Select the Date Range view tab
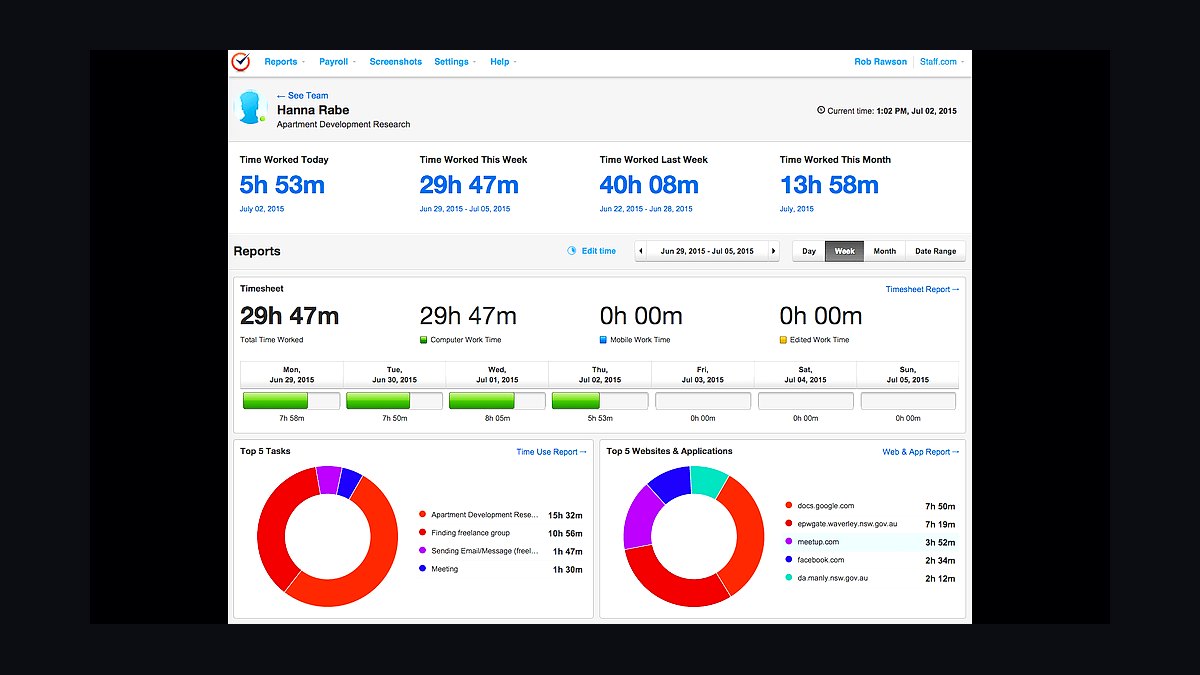The image size is (1200, 675). pyautogui.click(x=936, y=251)
